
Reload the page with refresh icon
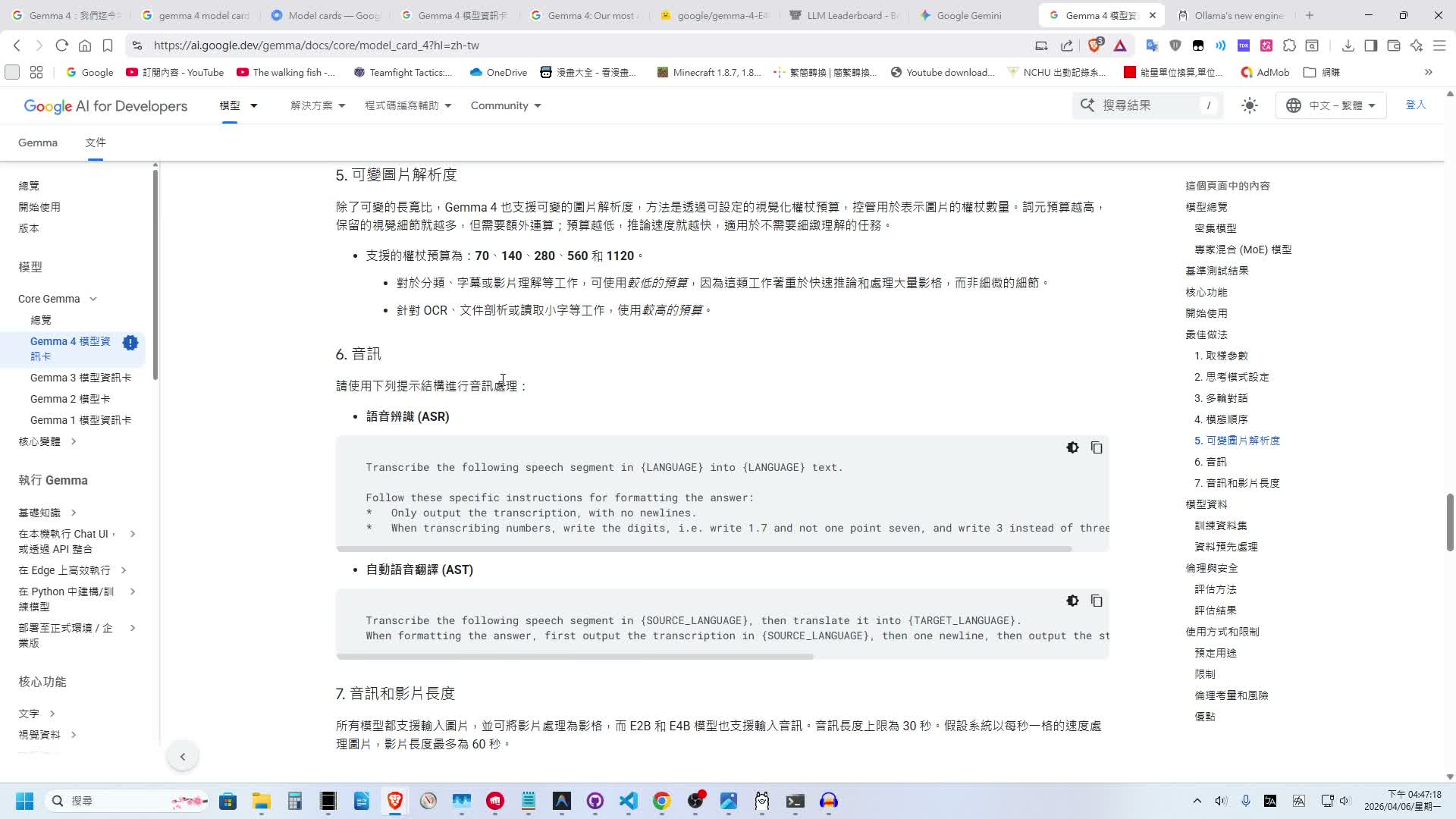coord(62,45)
